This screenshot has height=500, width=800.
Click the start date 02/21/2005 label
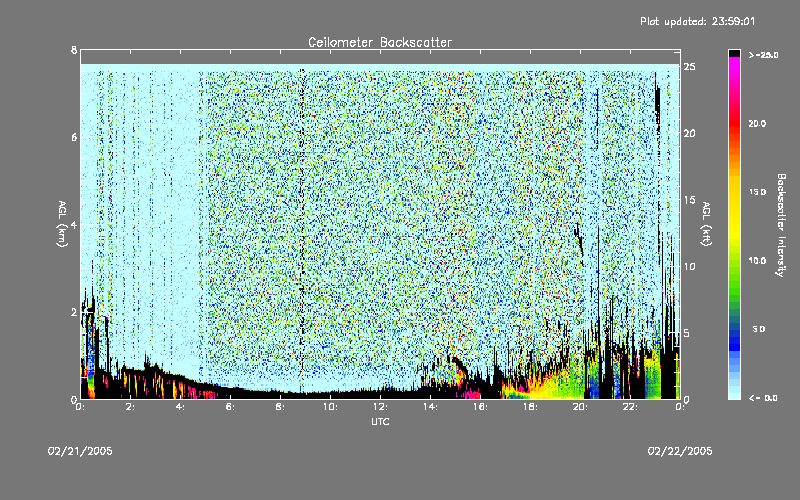80,451
